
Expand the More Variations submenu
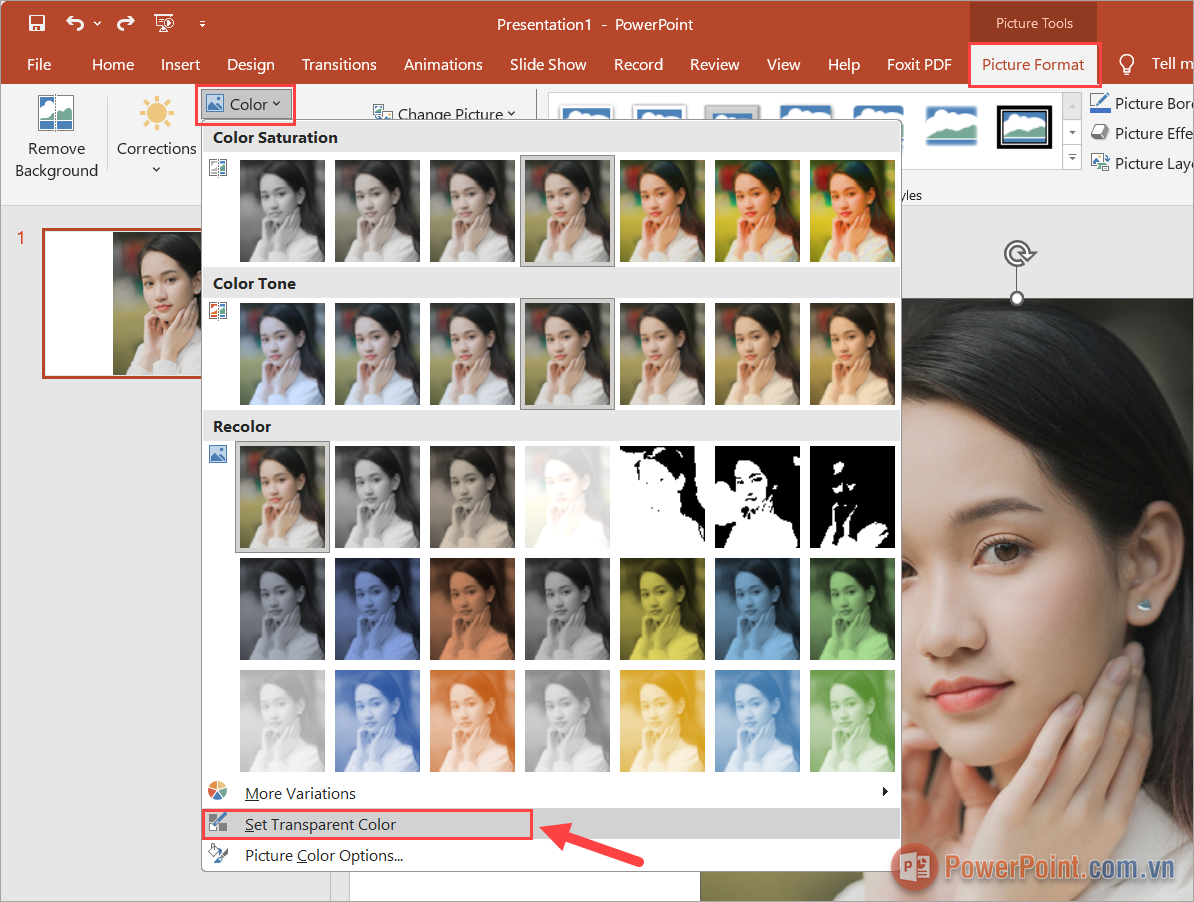pyautogui.click(x=300, y=793)
